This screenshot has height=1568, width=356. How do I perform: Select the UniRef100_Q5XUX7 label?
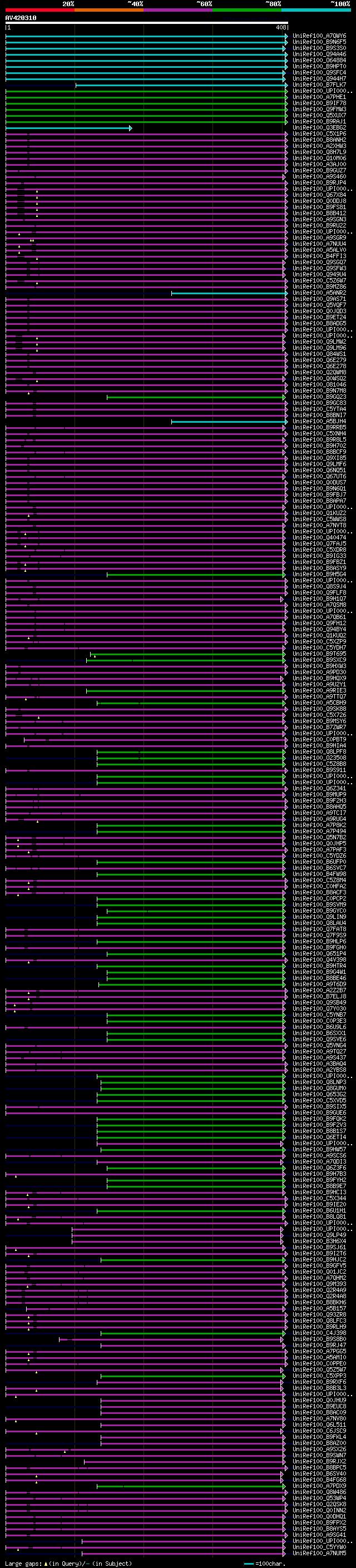pyautogui.click(x=319, y=116)
